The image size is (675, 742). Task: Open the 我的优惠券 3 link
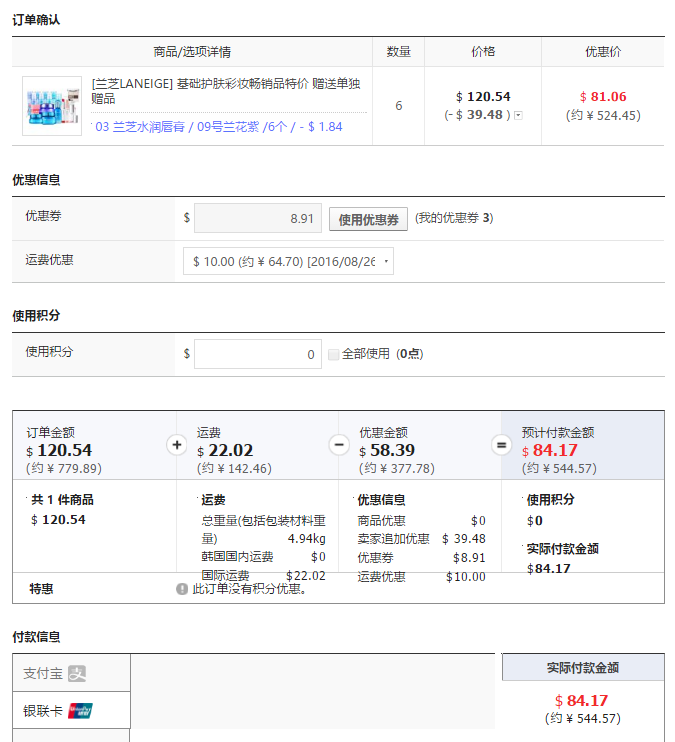click(454, 218)
